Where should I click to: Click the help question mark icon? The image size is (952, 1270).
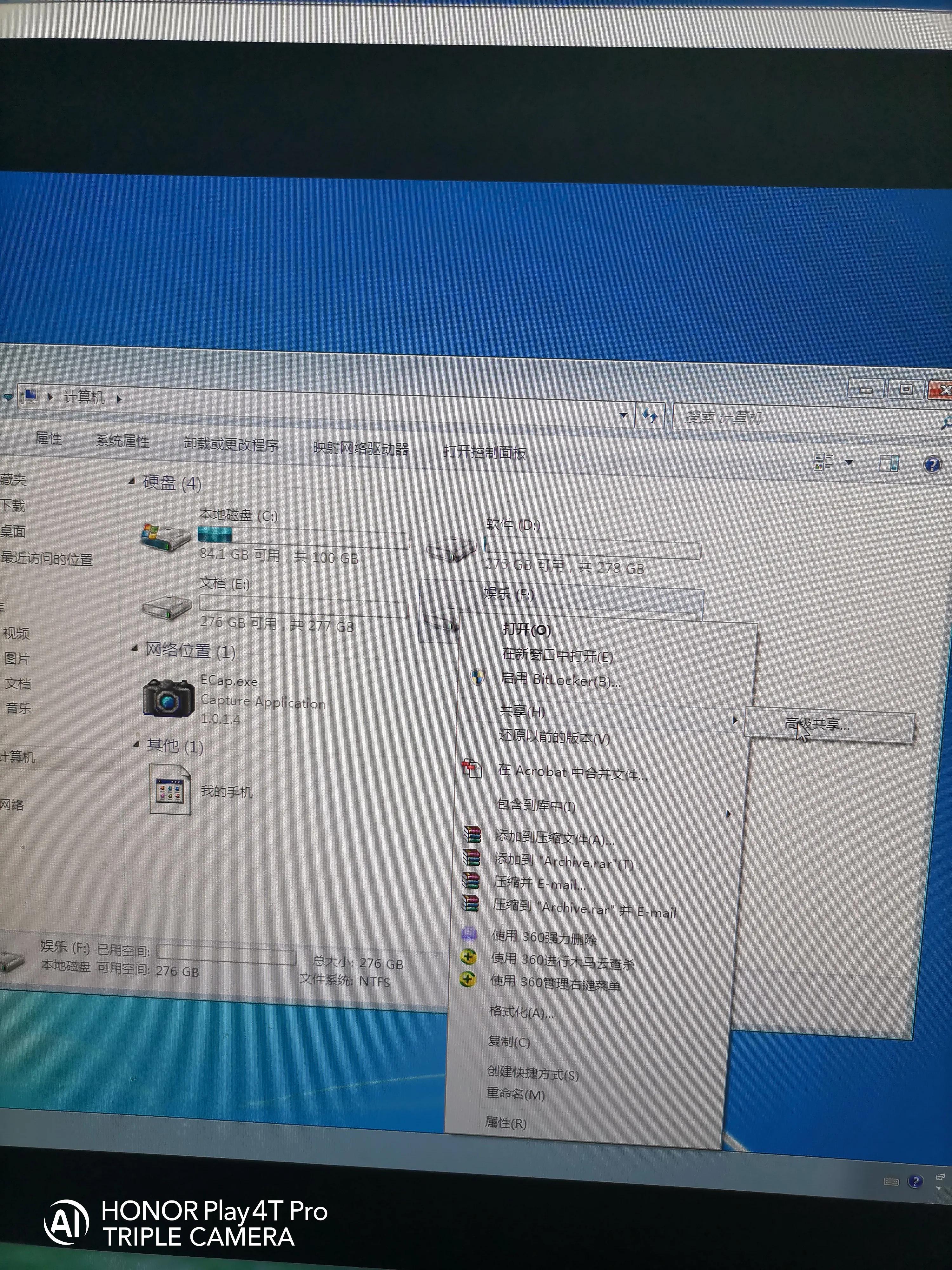tap(932, 464)
